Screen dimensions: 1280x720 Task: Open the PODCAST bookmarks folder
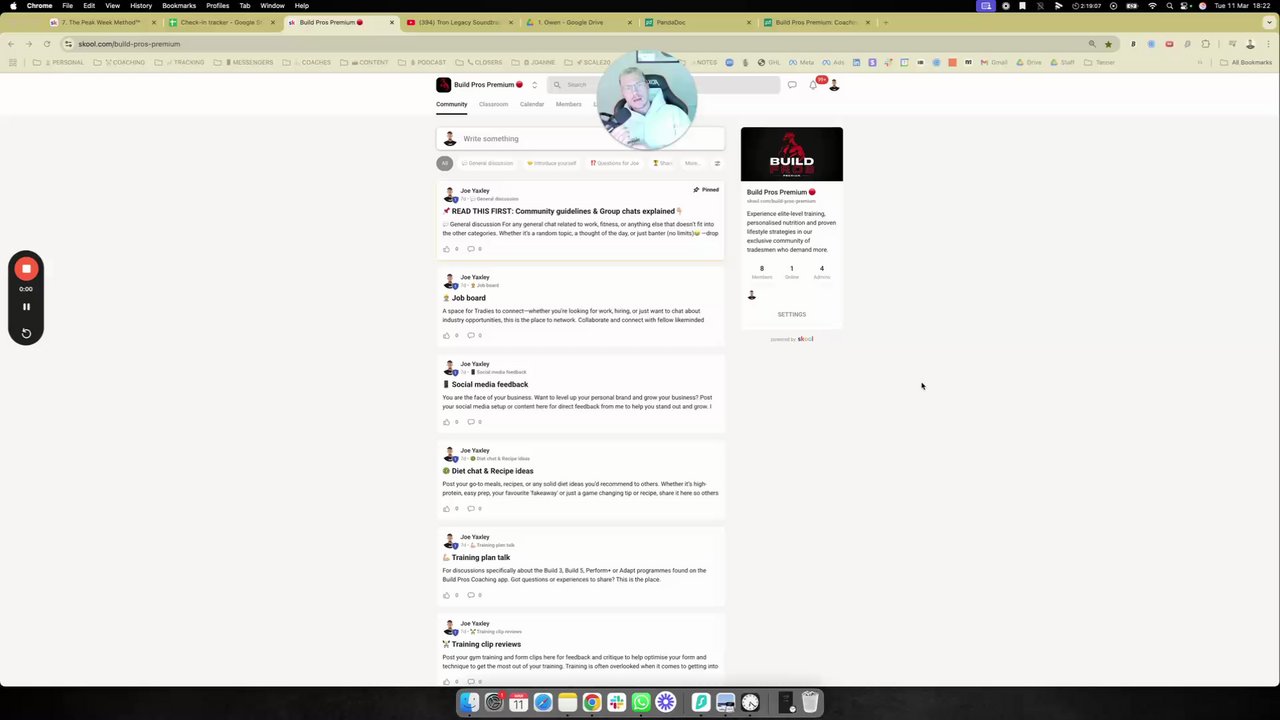(x=424, y=62)
